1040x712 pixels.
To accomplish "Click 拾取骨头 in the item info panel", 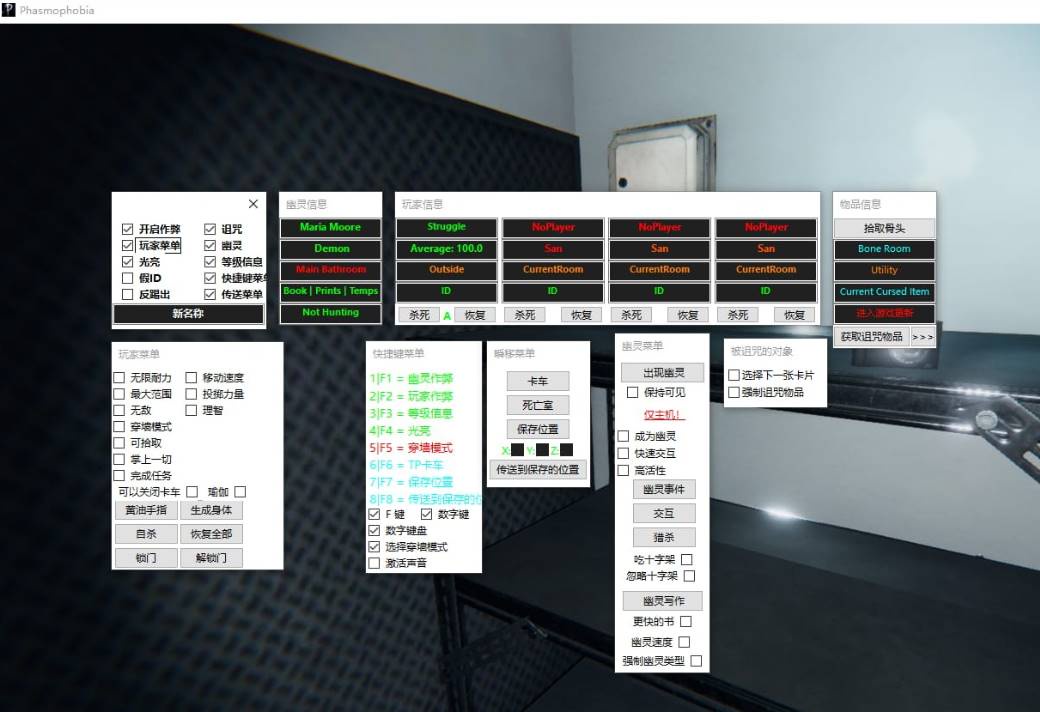I will click(883, 227).
